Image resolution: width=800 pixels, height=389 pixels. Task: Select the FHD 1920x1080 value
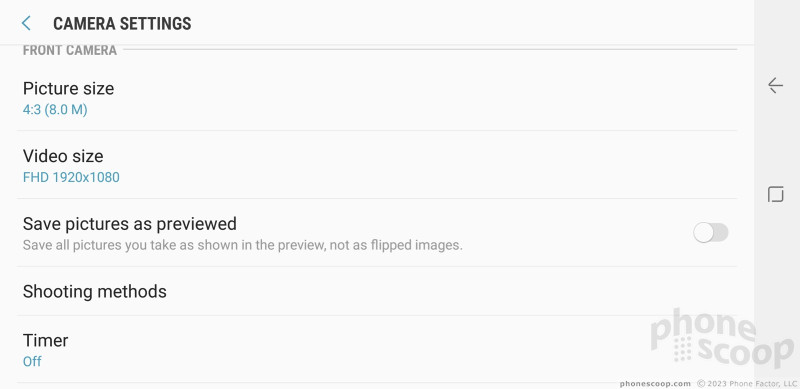coord(71,178)
